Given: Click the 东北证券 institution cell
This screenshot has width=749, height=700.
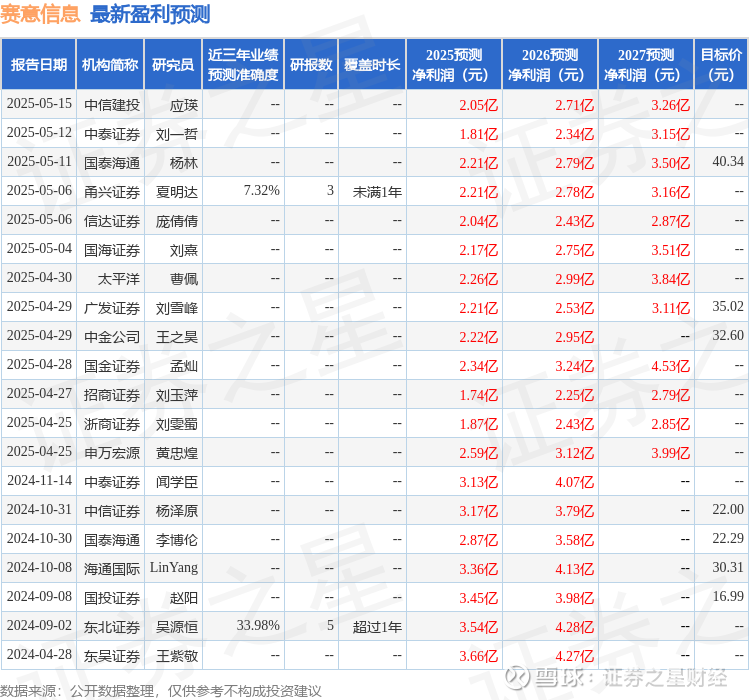Looking at the screenshot, I should click(112, 627).
